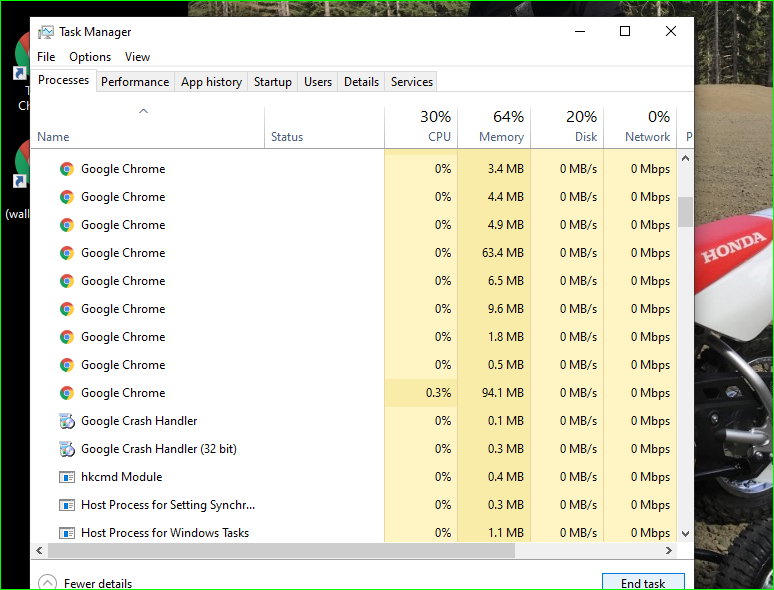Select the Google Chrome row using 9.6 MB
The height and width of the screenshot is (590, 774).
[x=354, y=309]
